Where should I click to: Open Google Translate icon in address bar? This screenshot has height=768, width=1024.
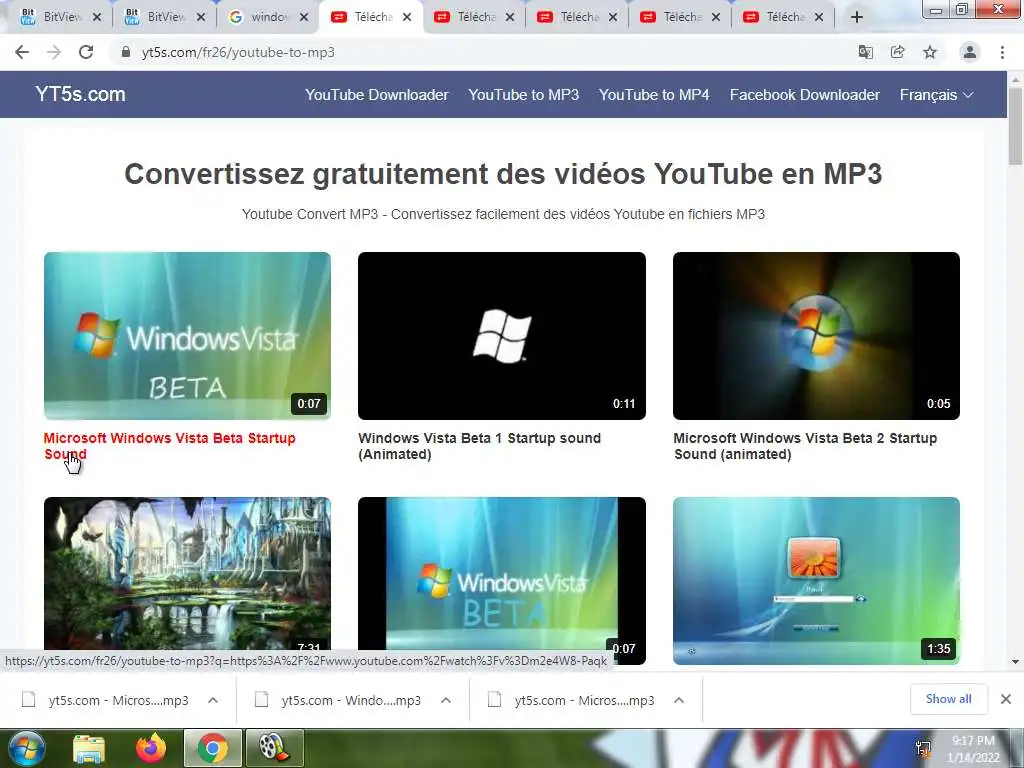(865, 52)
